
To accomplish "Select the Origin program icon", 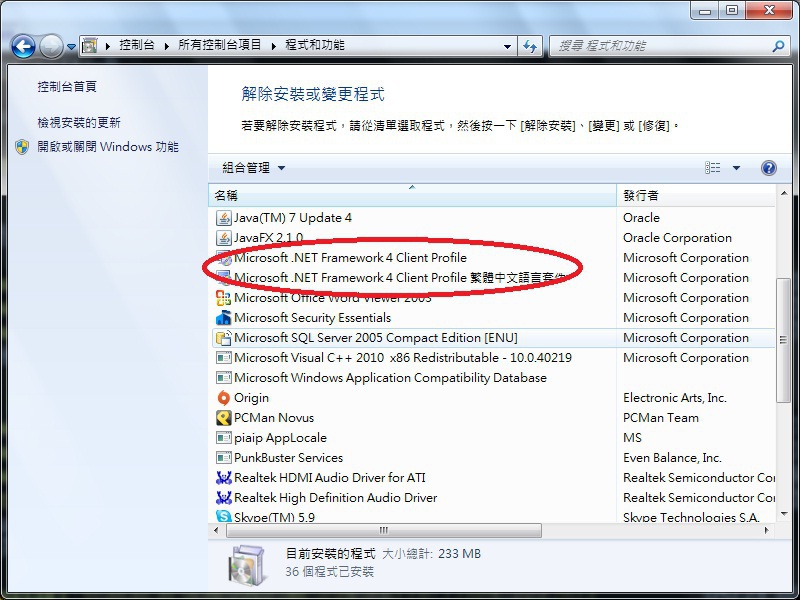I will click(x=223, y=398).
